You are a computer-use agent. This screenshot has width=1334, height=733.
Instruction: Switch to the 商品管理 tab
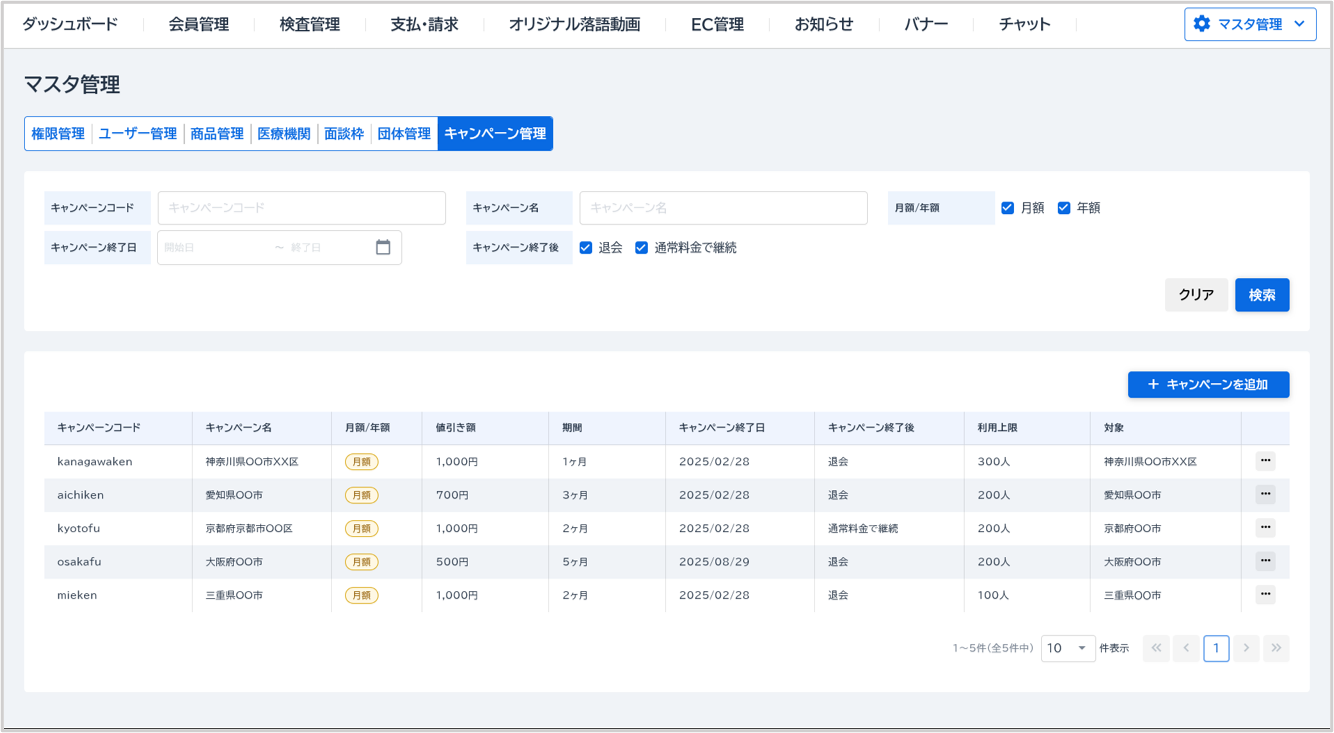pyautogui.click(x=217, y=134)
